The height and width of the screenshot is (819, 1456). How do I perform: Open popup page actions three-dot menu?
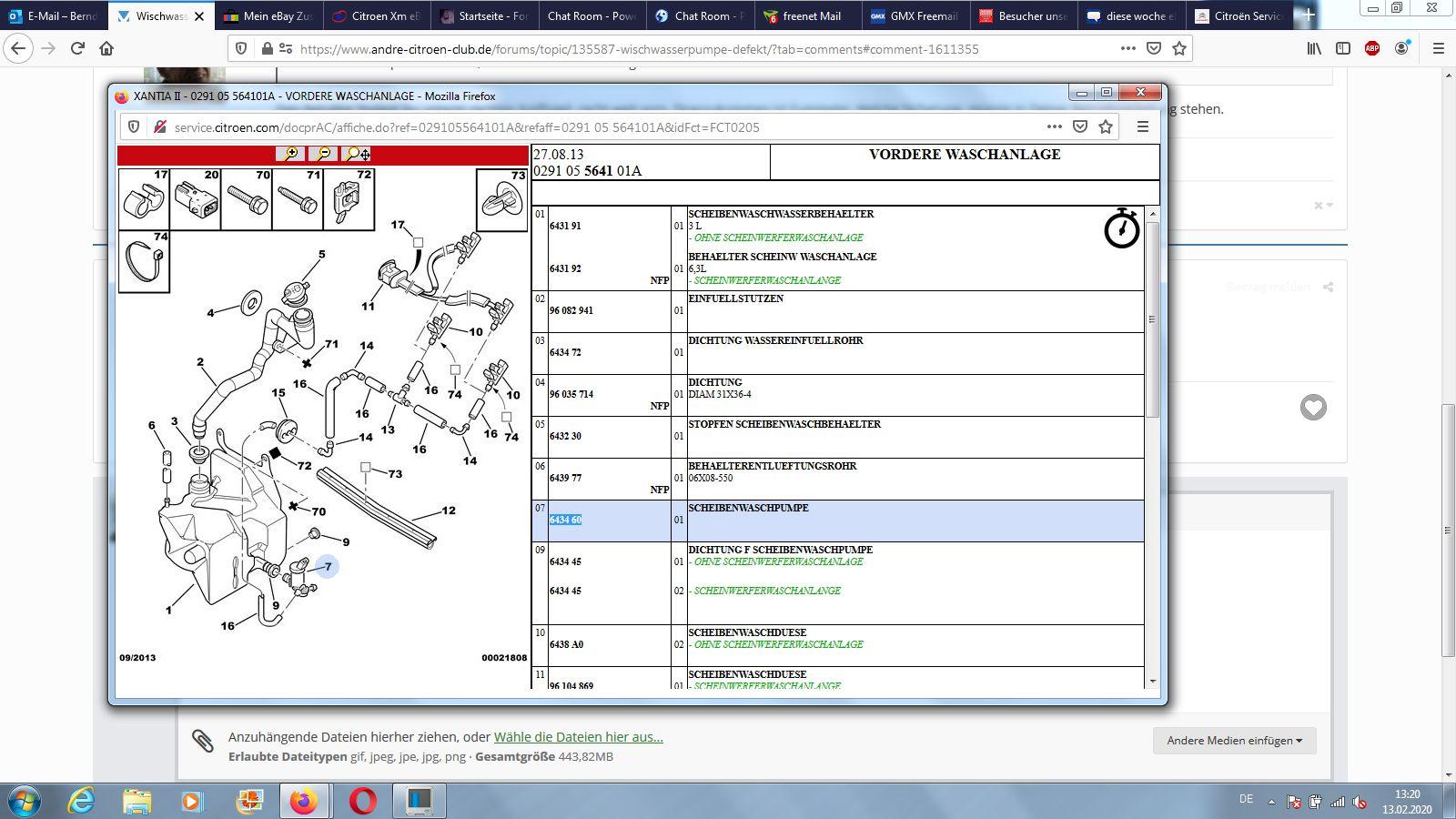pos(1054,126)
